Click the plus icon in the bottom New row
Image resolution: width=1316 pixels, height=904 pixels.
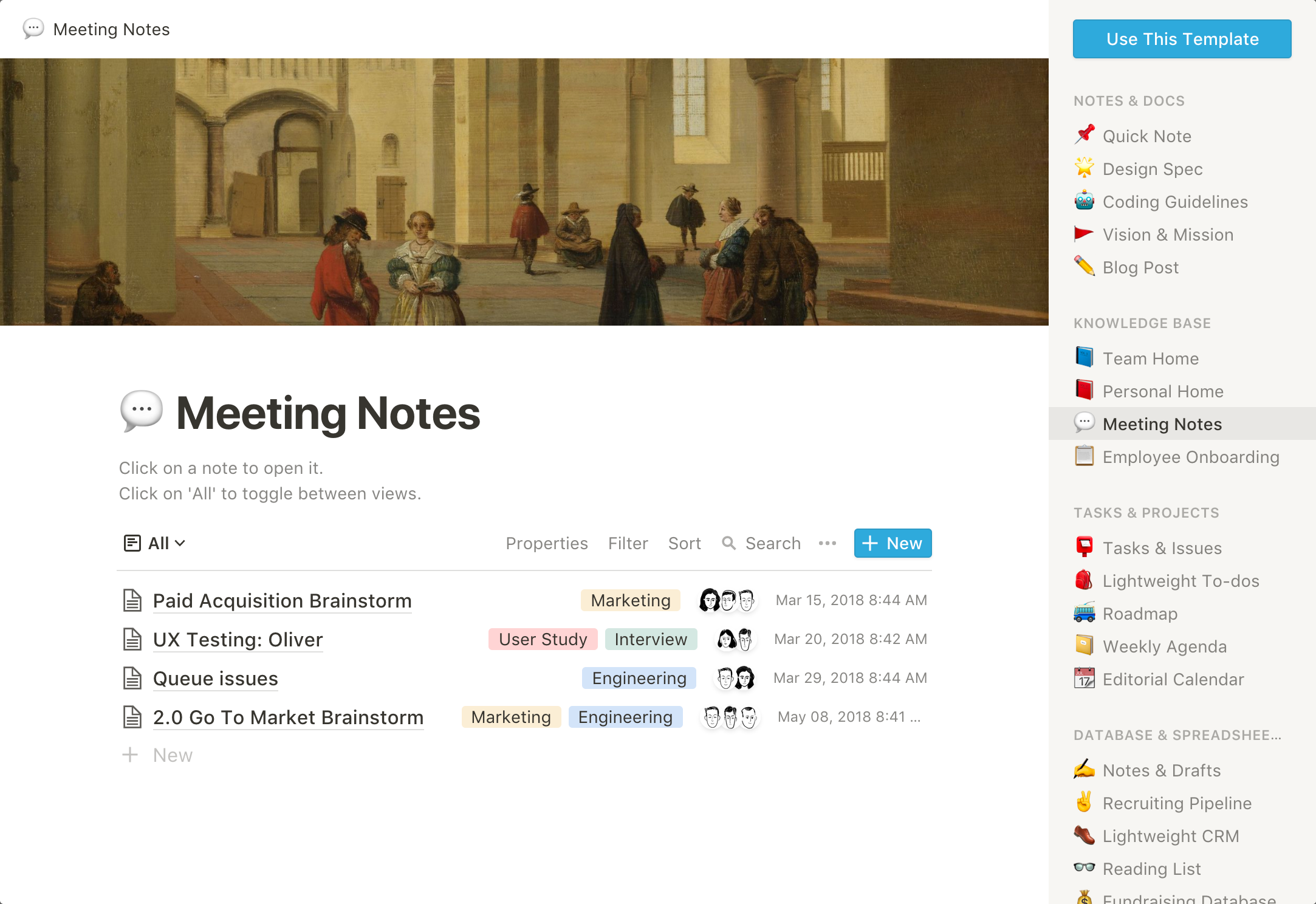click(x=130, y=755)
